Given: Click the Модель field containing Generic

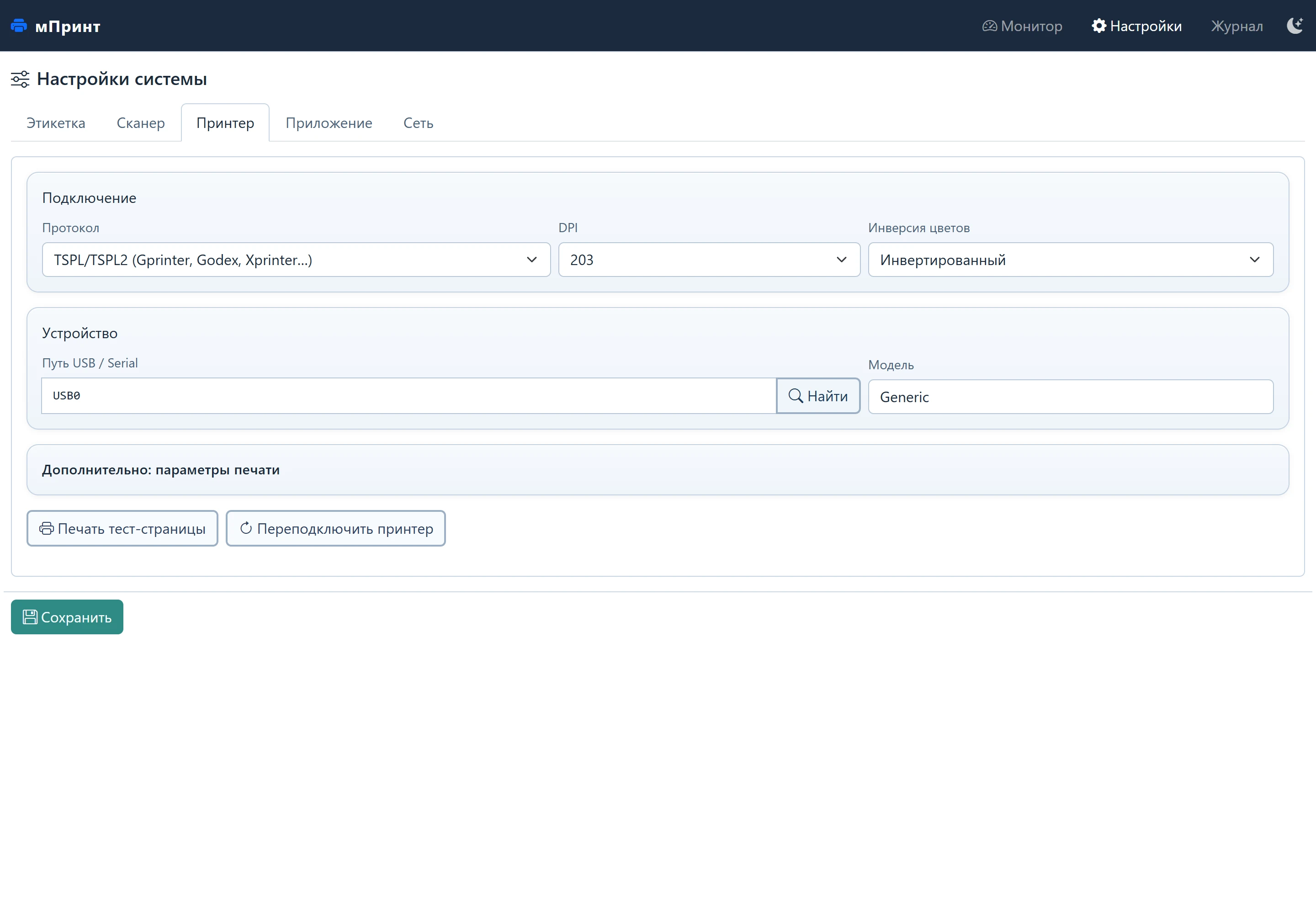Looking at the screenshot, I should (x=1070, y=396).
